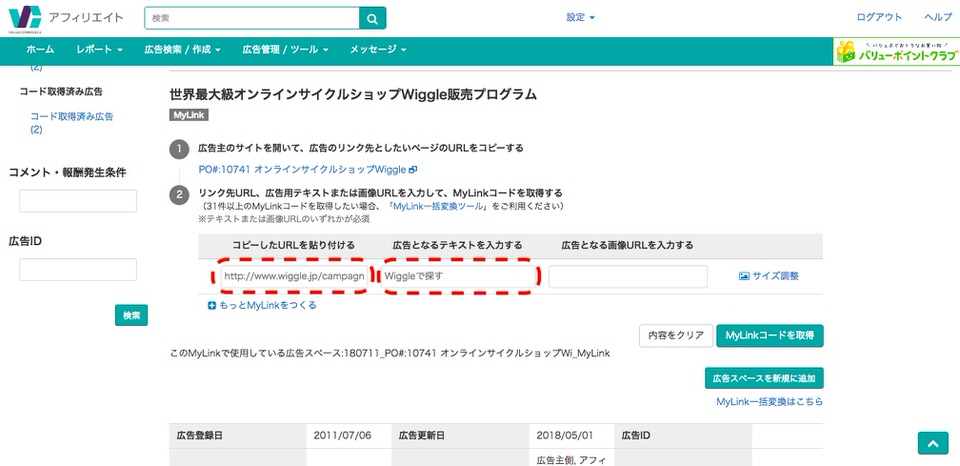
Task: Click the アフィリエイト header text
Action: pos(86,17)
